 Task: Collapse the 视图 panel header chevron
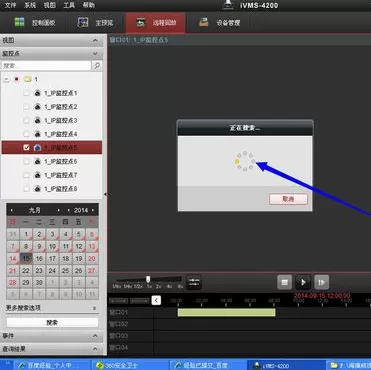pos(95,40)
